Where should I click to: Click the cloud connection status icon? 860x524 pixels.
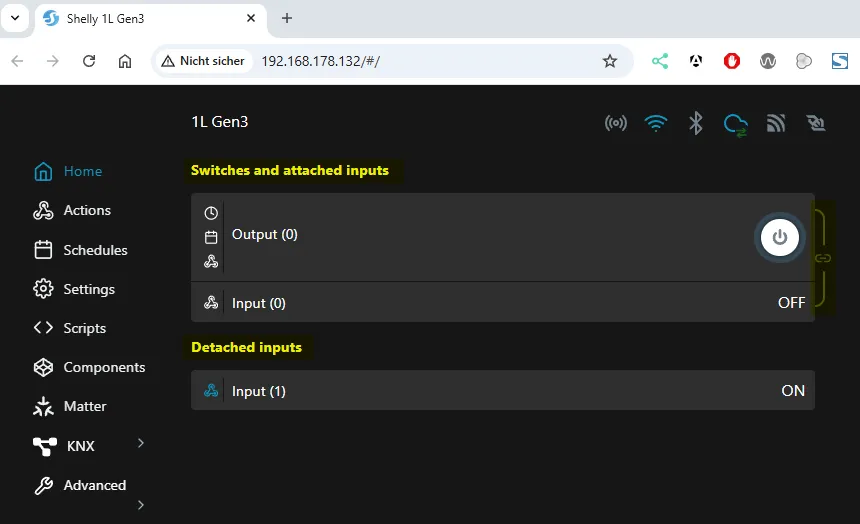(736, 124)
